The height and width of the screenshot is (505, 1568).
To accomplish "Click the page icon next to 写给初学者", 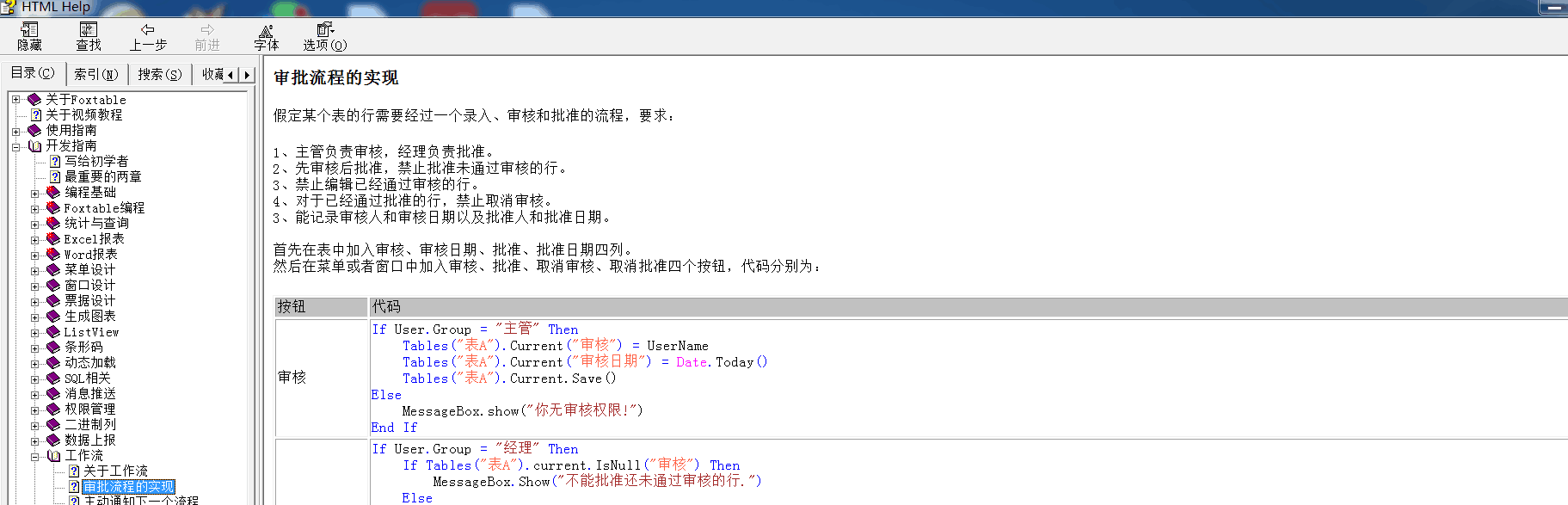I will (x=55, y=161).
